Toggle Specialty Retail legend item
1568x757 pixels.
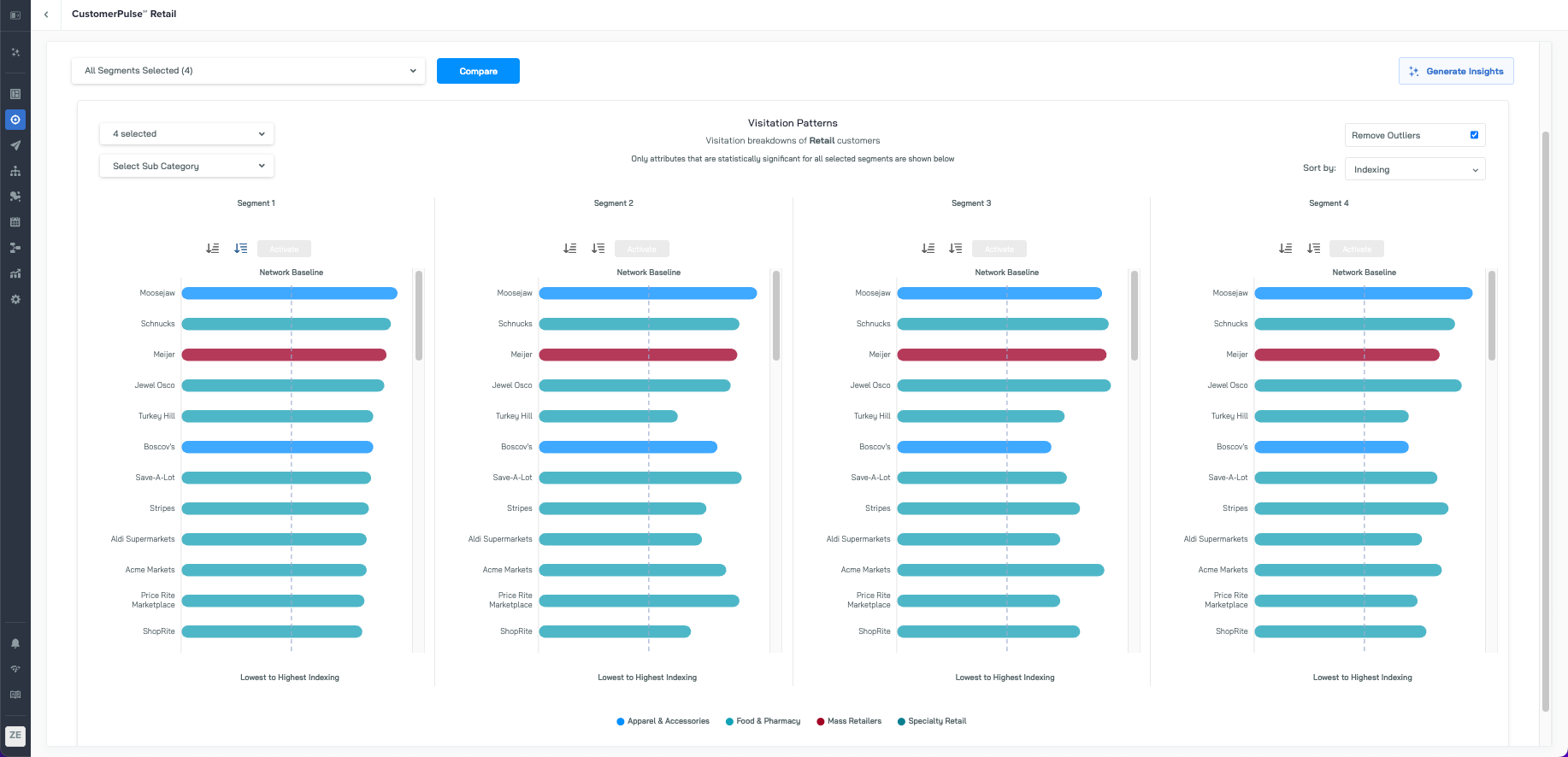(x=932, y=721)
